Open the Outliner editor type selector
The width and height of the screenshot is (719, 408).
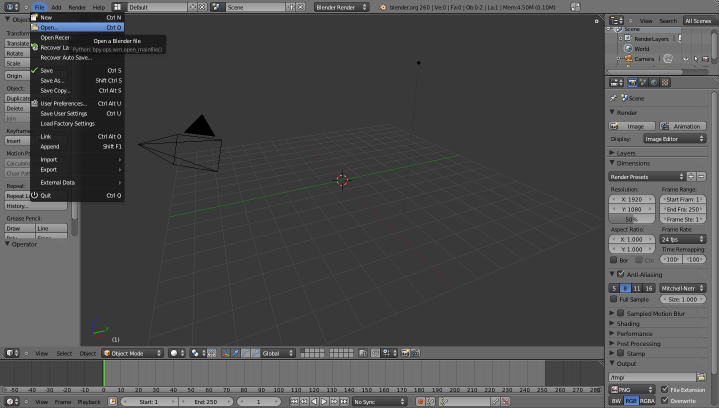(x=616, y=21)
